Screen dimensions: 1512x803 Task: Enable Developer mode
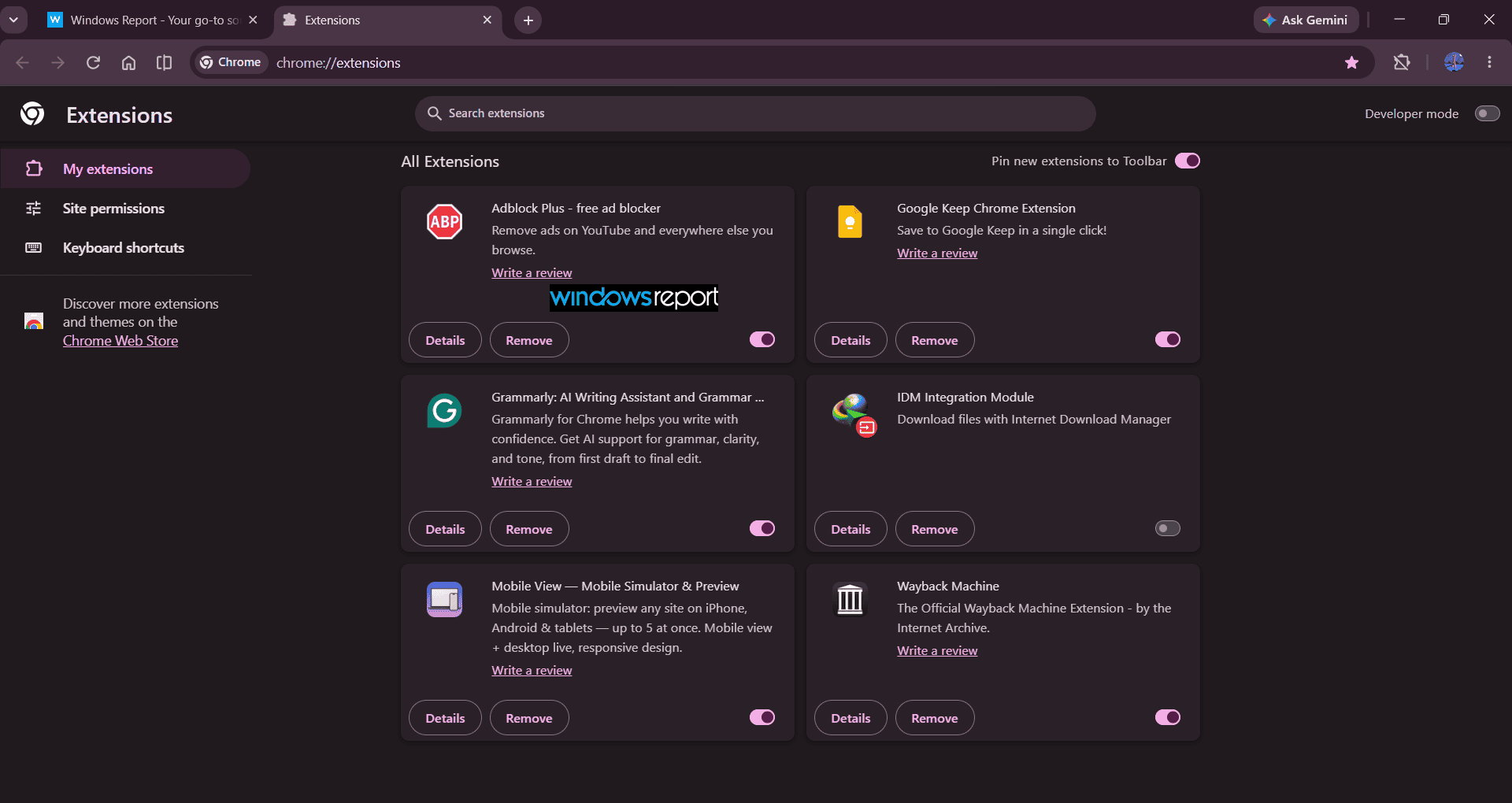1487,113
